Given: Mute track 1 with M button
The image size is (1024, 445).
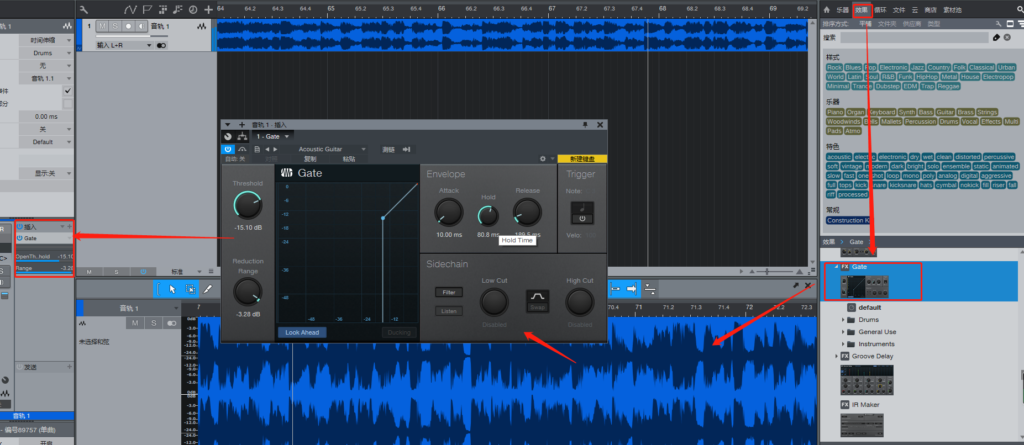Looking at the screenshot, I should point(103,25).
